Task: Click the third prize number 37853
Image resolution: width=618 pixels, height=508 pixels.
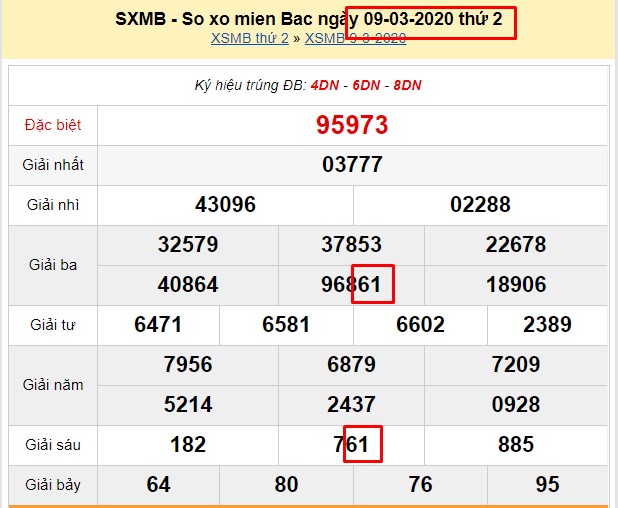Action: (x=351, y=245)
